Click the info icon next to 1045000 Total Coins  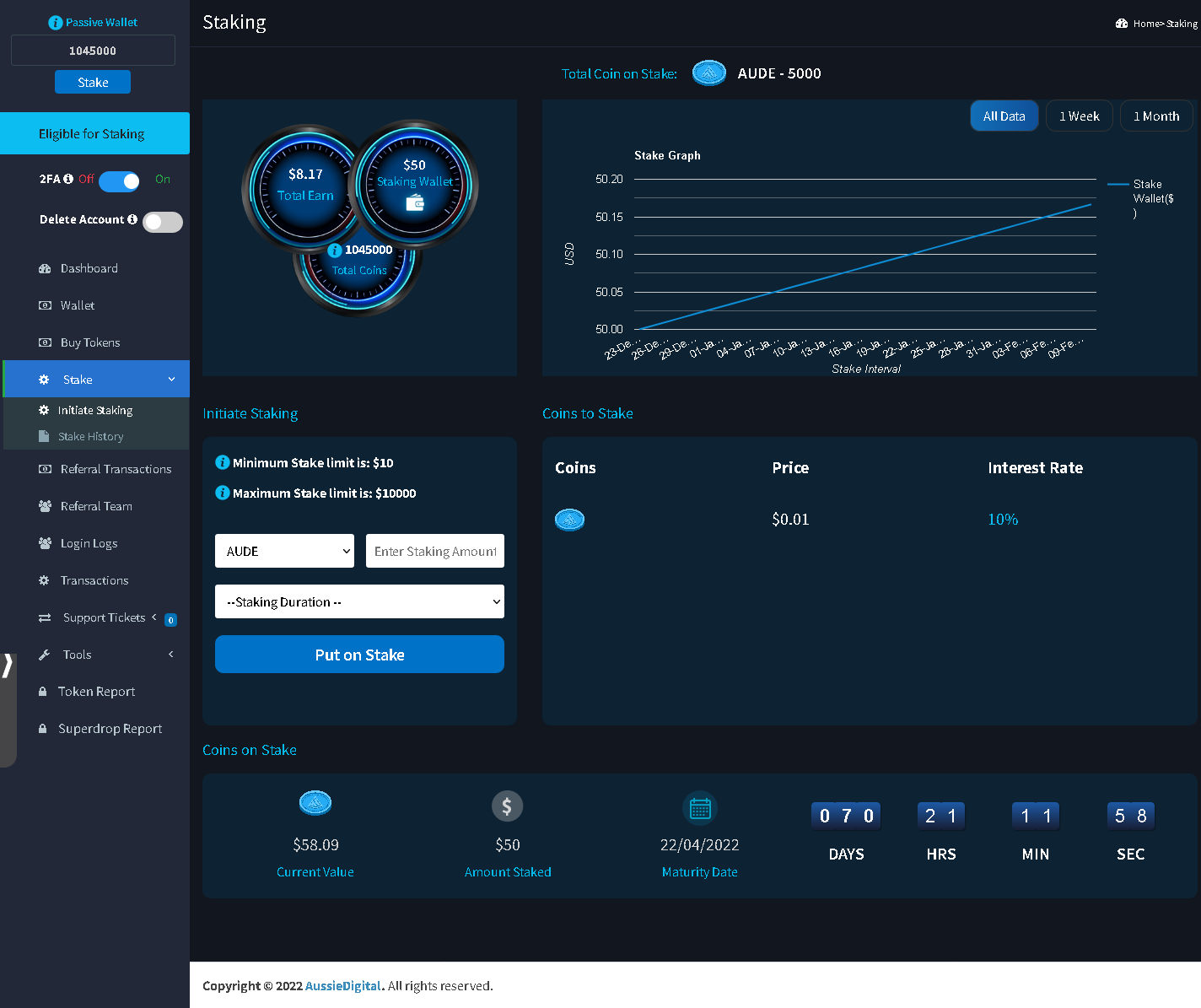[x=335, y=251]
